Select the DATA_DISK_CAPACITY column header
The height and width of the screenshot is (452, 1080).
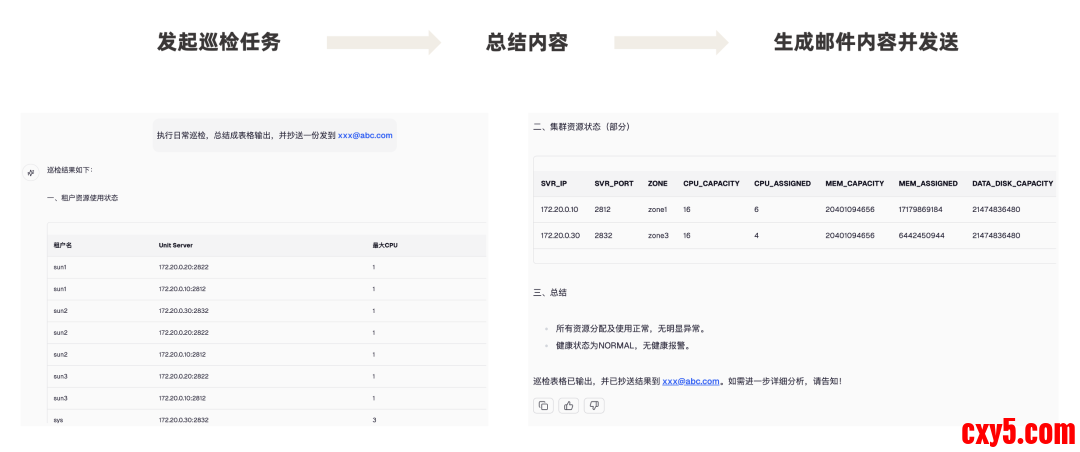[x=1012, y=184]
